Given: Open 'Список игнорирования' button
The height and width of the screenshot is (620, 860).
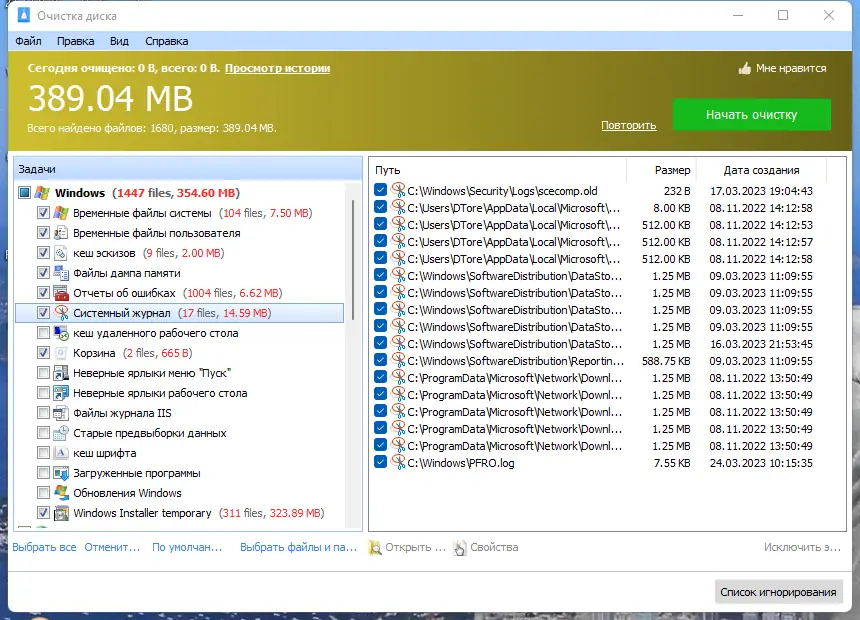Looking at the screenshot, I should (x=778, y=592).
